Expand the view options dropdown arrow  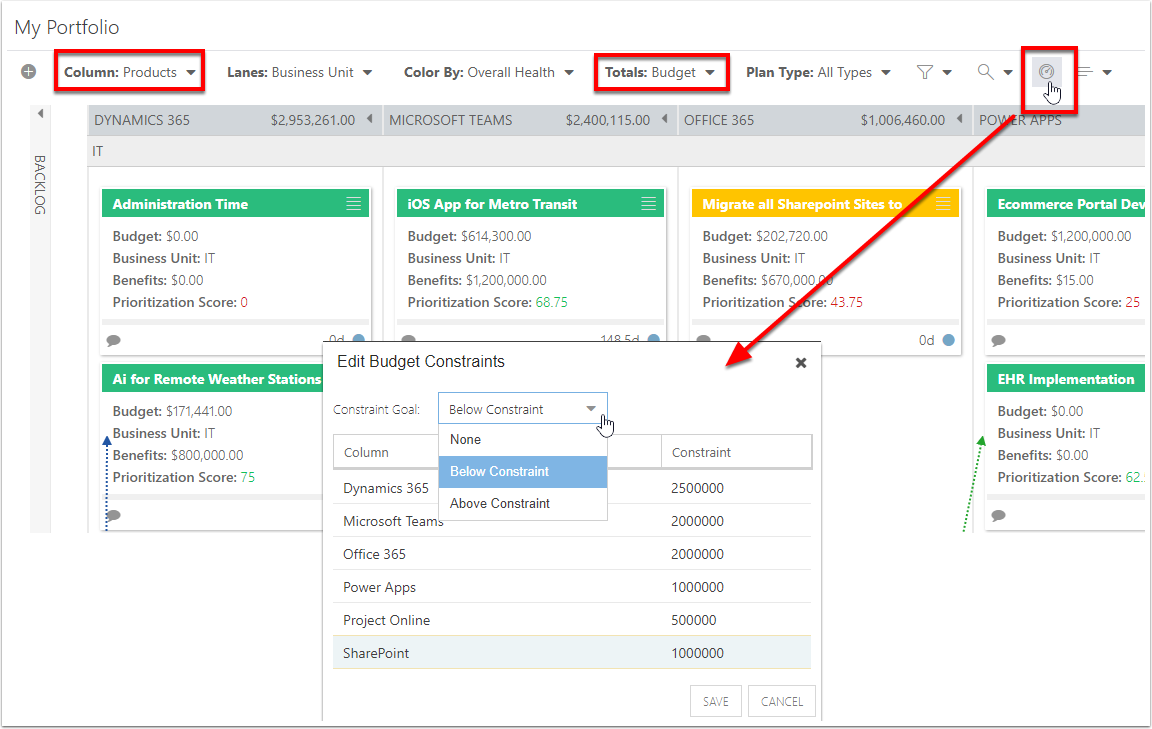[1107, 72]
